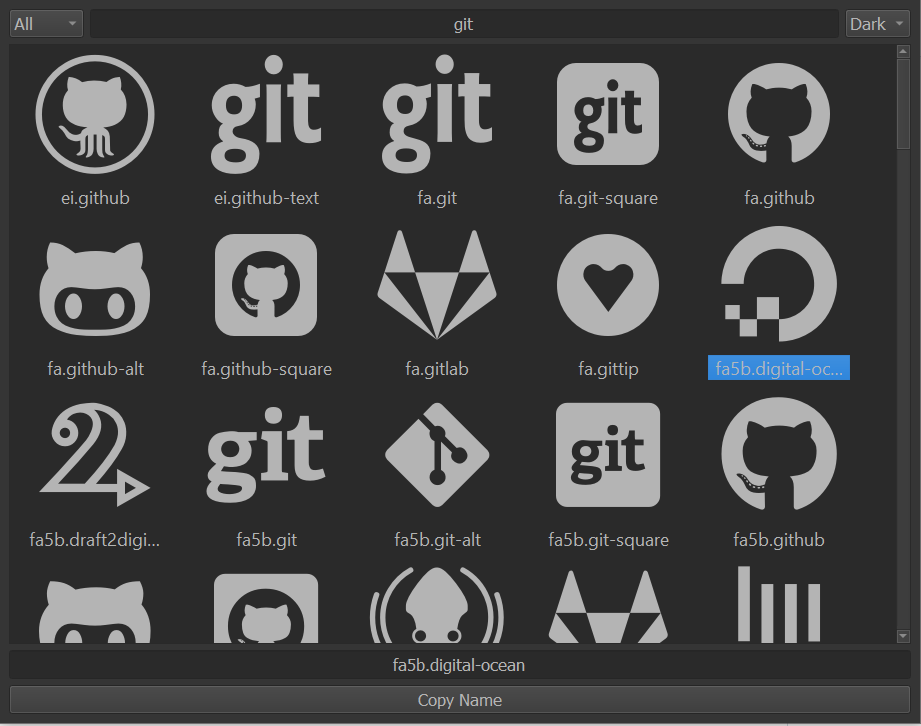Select the fa5b.git-alt diamond branch icon

[x=437, y=455]
